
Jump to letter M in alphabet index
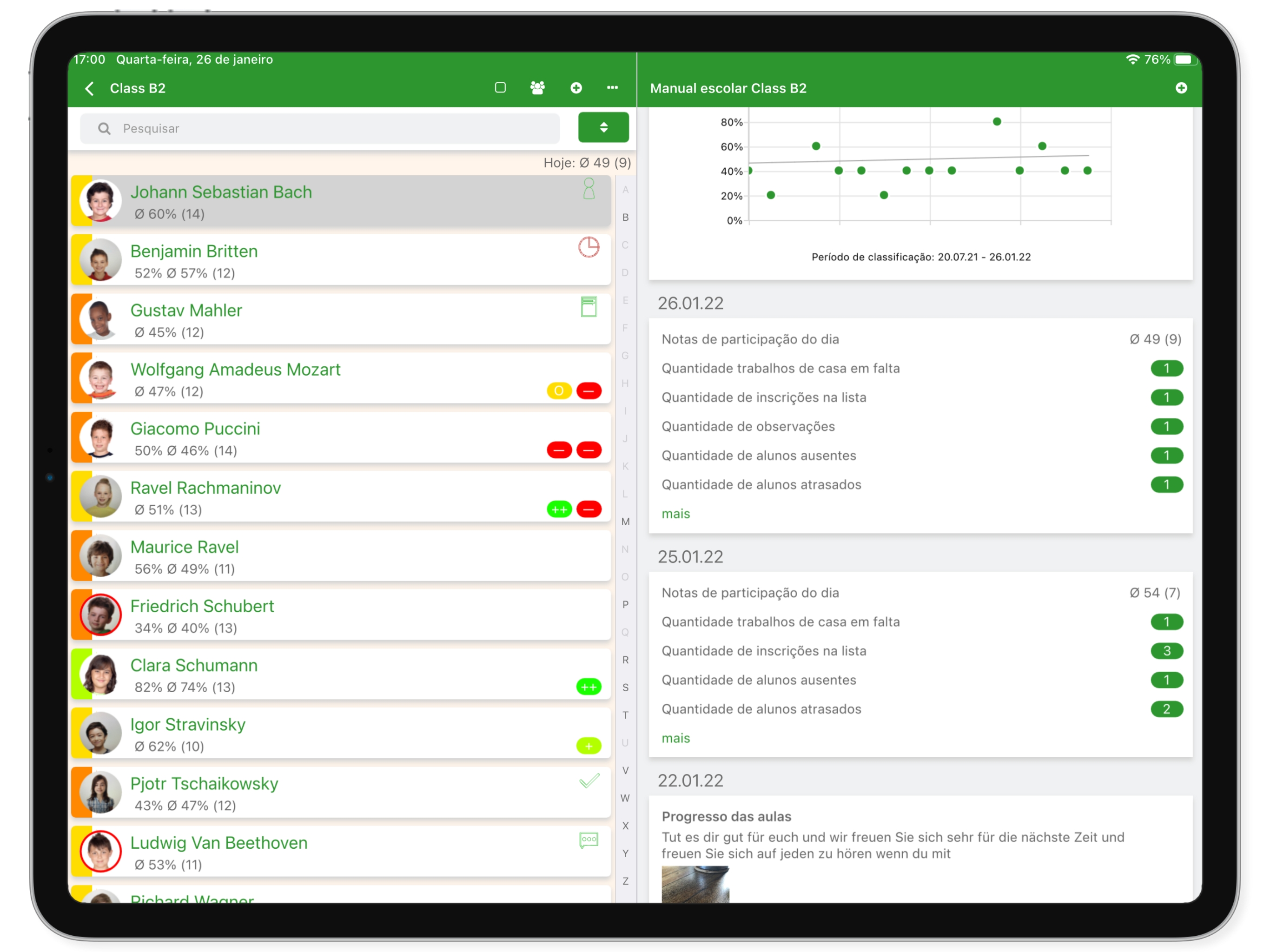click(x=625, y=522)
